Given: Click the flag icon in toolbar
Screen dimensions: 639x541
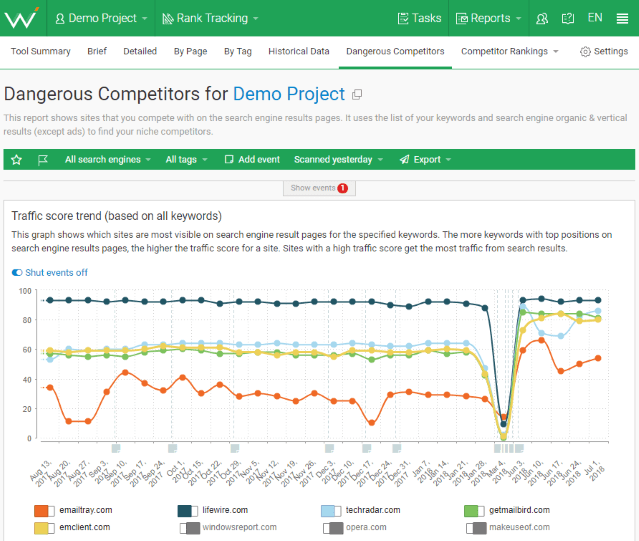Looking at the screenshot, I should (42, 160).
